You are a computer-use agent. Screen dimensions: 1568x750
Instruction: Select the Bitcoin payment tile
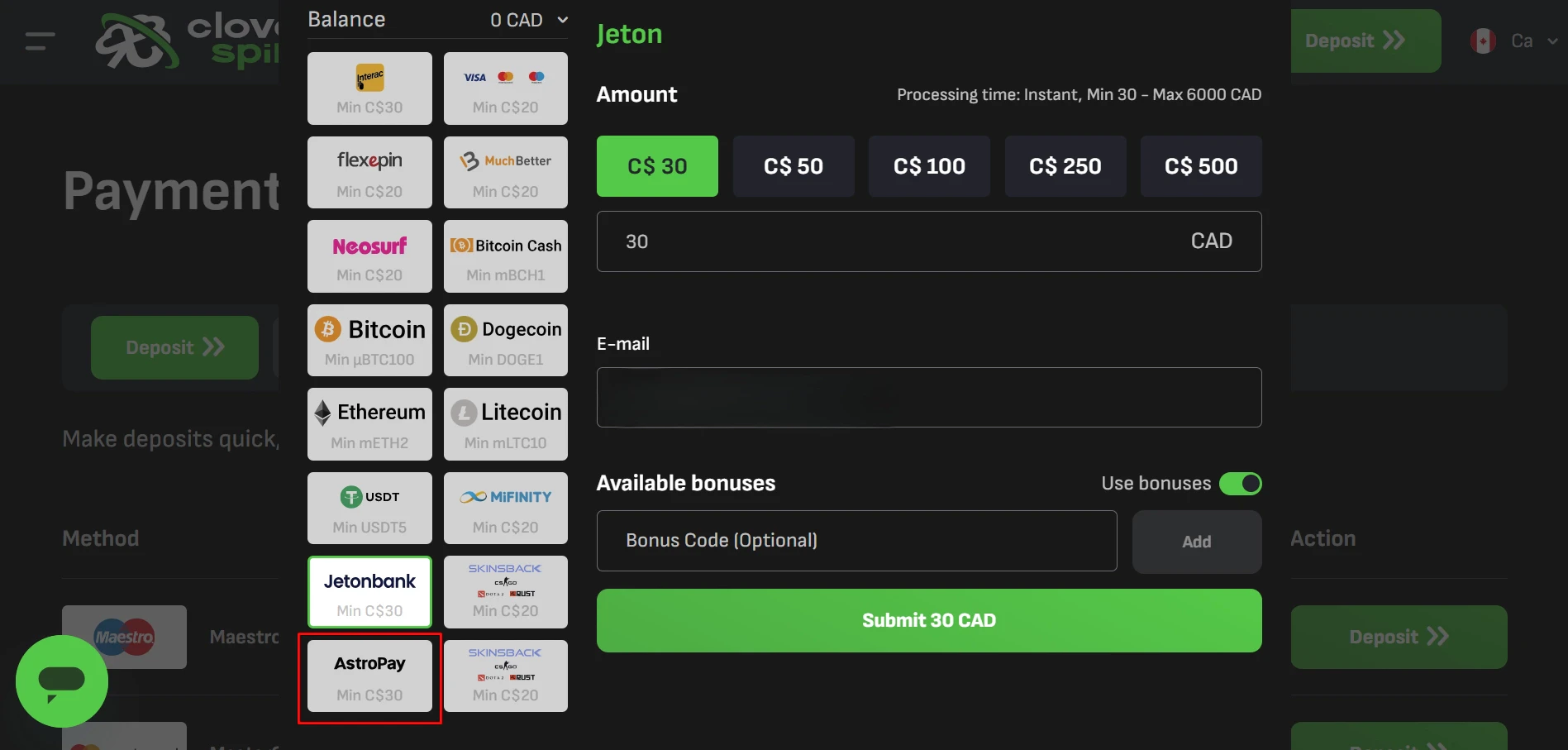[369, 340]
